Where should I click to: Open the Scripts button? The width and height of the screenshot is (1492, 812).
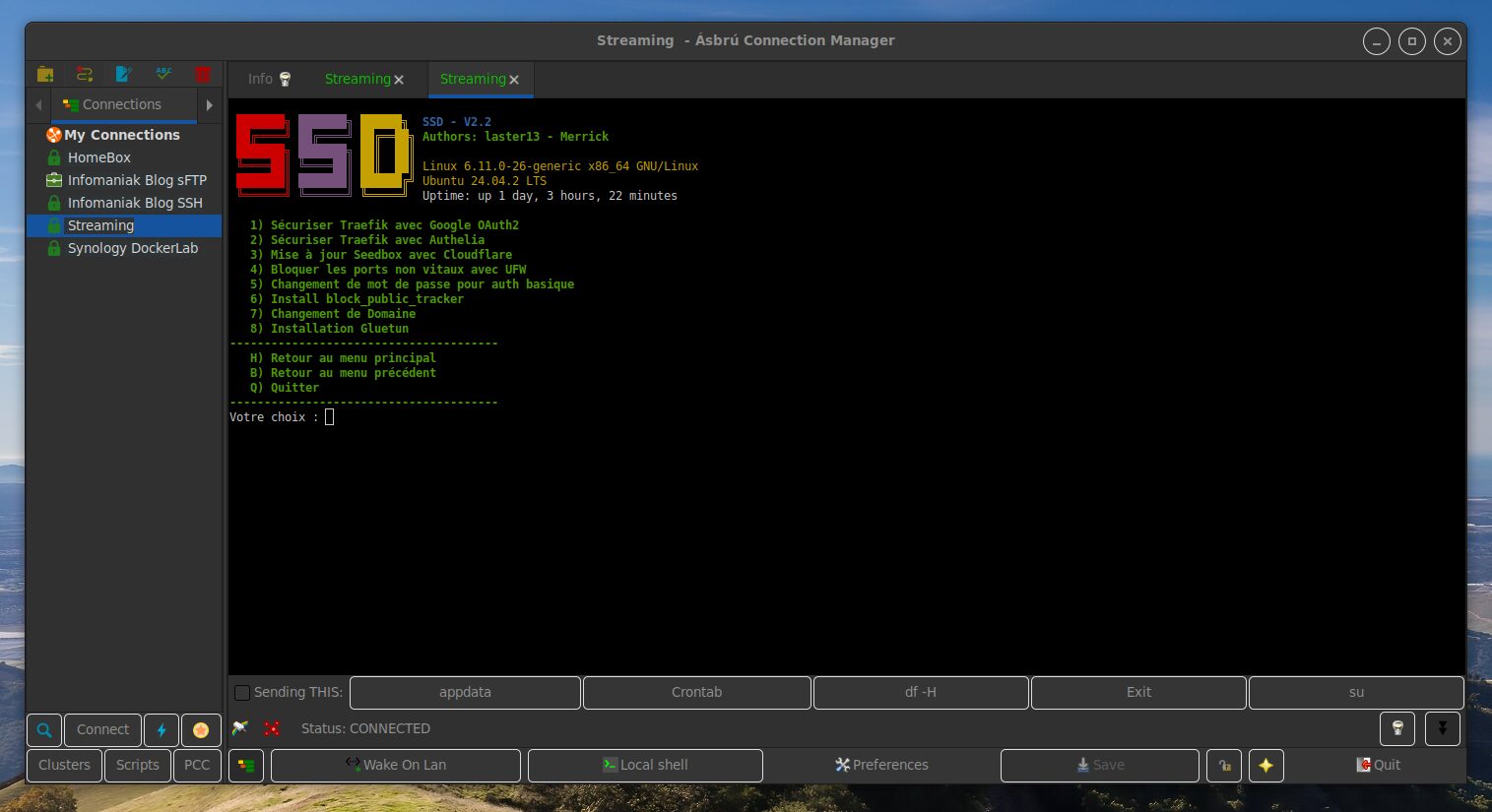pos(137,766)
